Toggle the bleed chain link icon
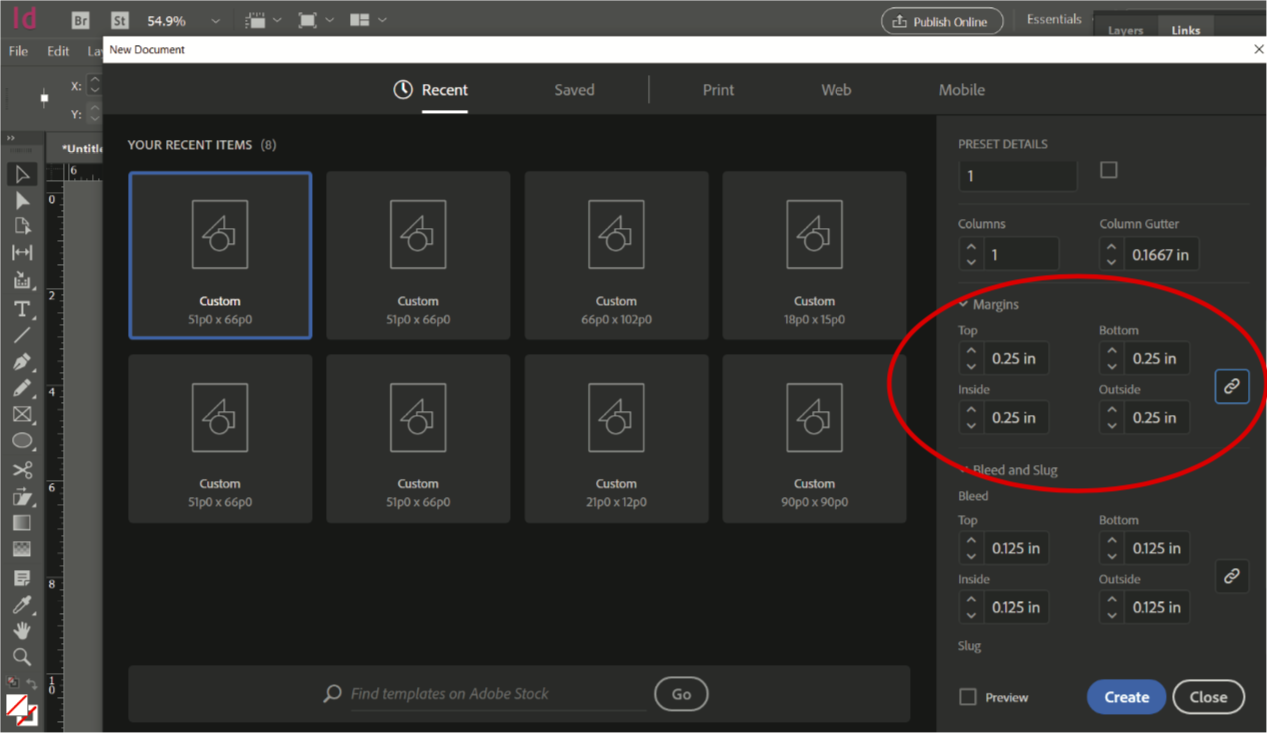The image size is (1267, 733). click(1231, 576)
